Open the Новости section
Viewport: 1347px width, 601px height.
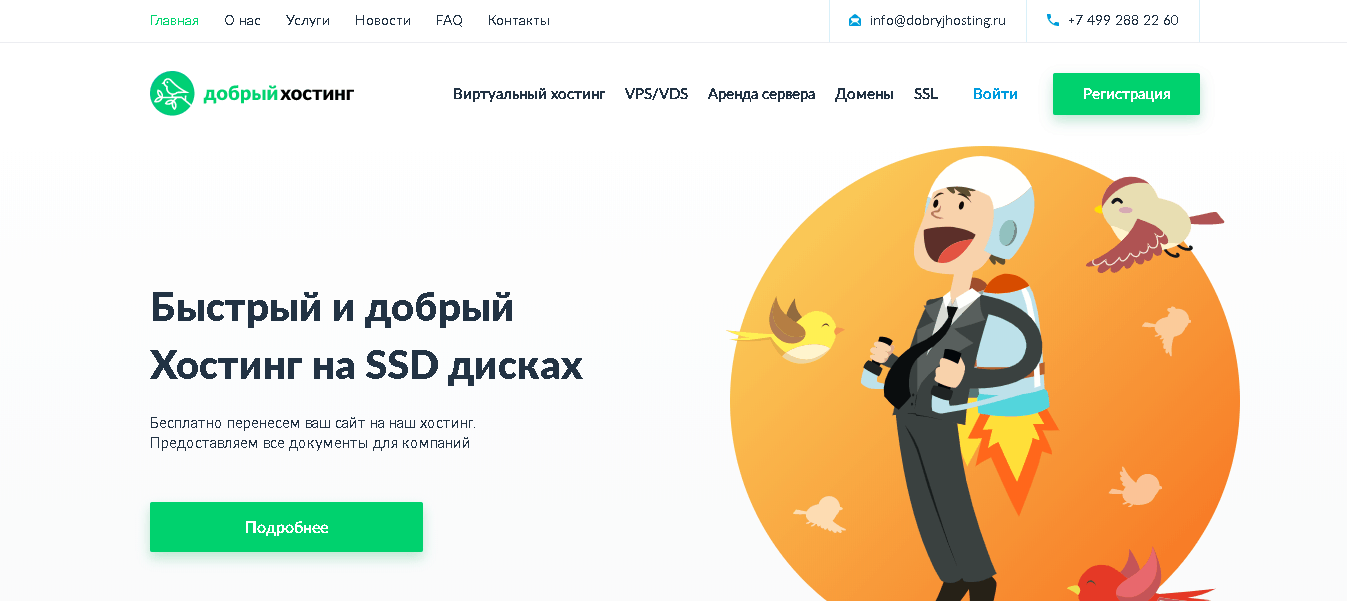(x=383, y=20)
